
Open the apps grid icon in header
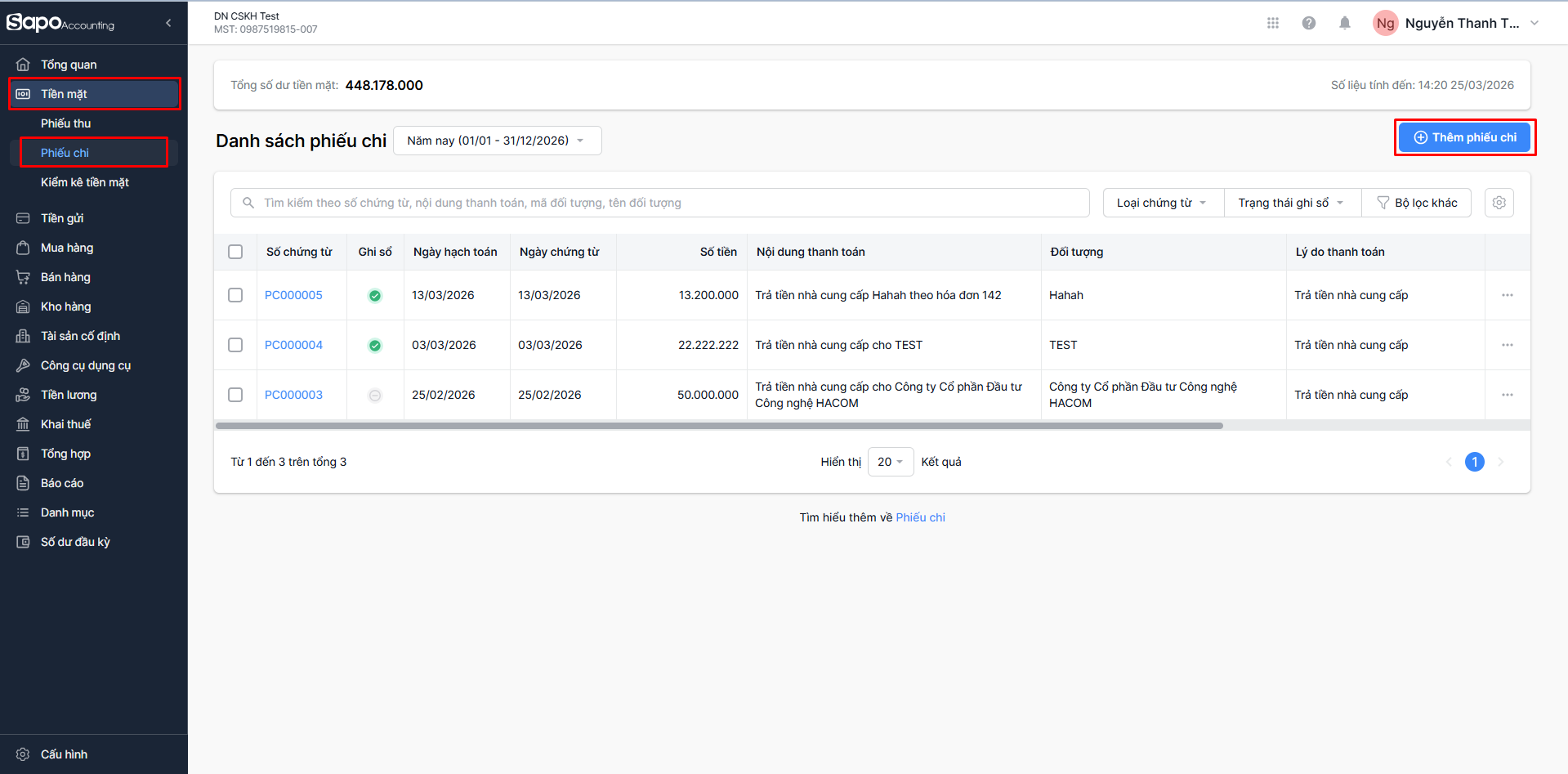pyautogui.click(x=1272, y=23)
